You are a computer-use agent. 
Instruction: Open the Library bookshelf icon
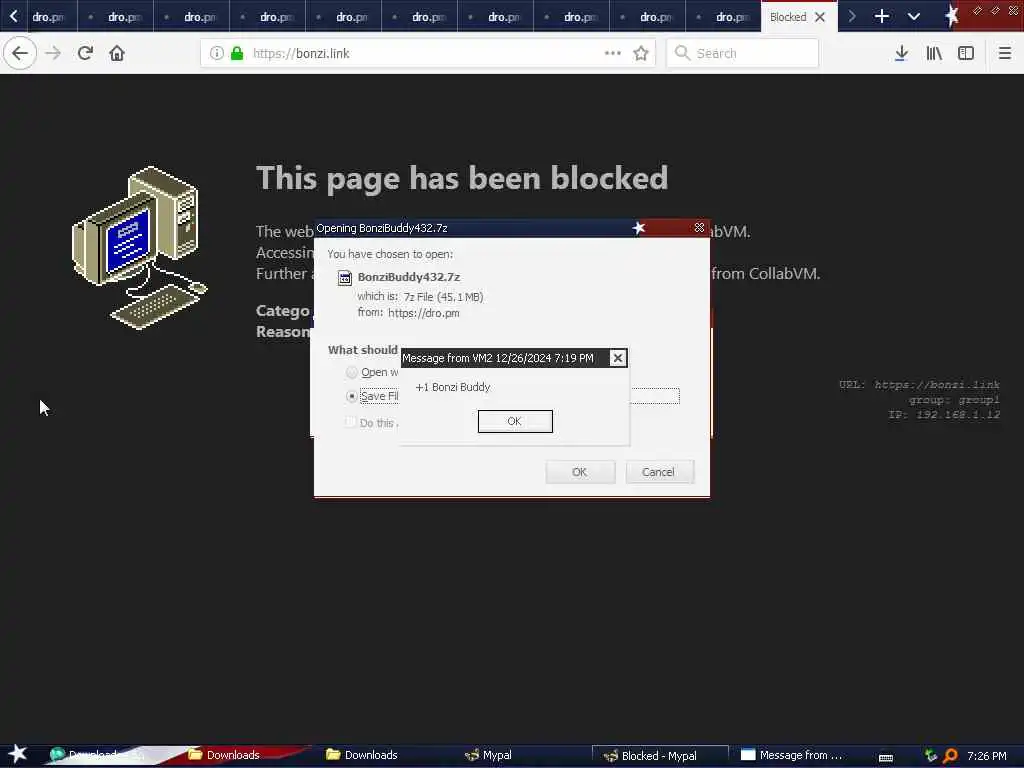[x=934, y=53]
